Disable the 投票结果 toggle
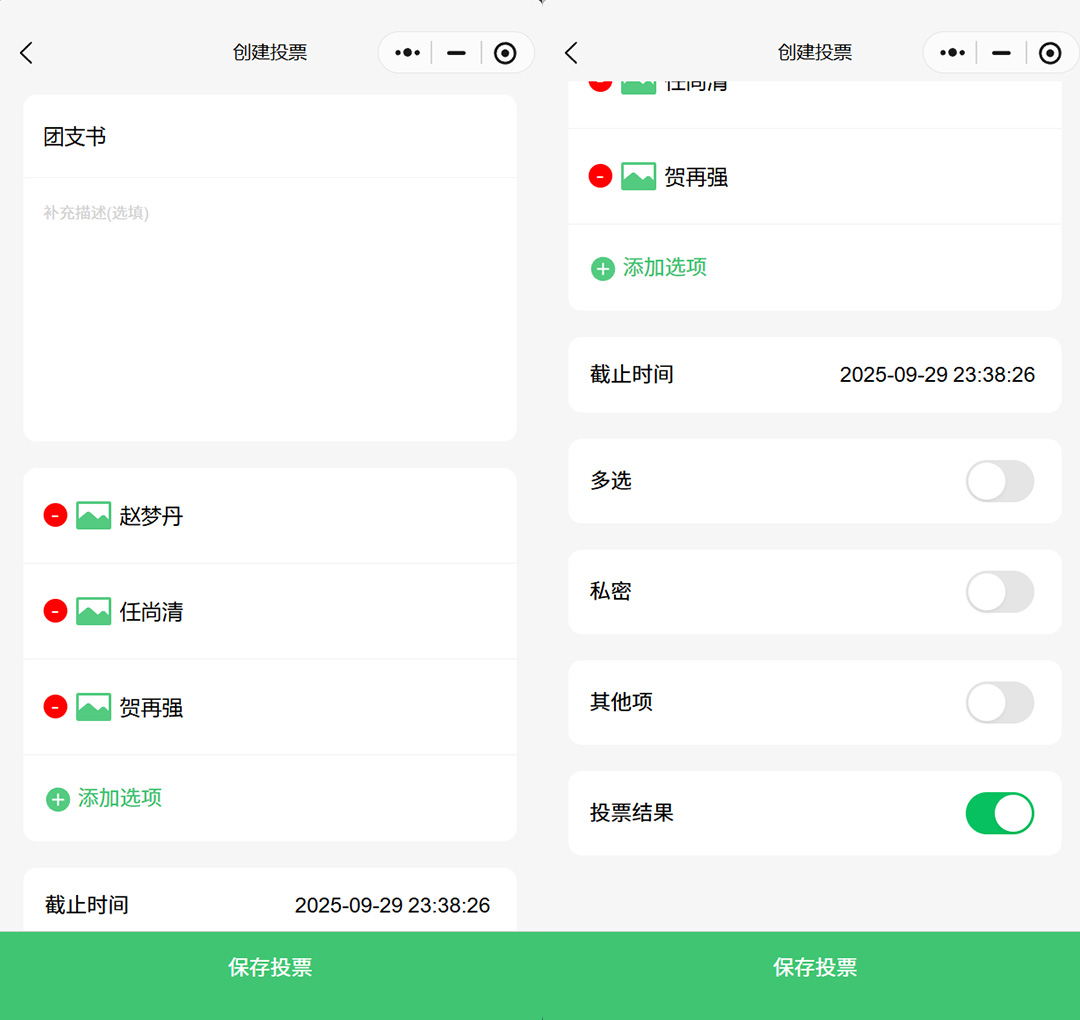The width and height of the screenshot is (1080, 1020). (999, 813)
